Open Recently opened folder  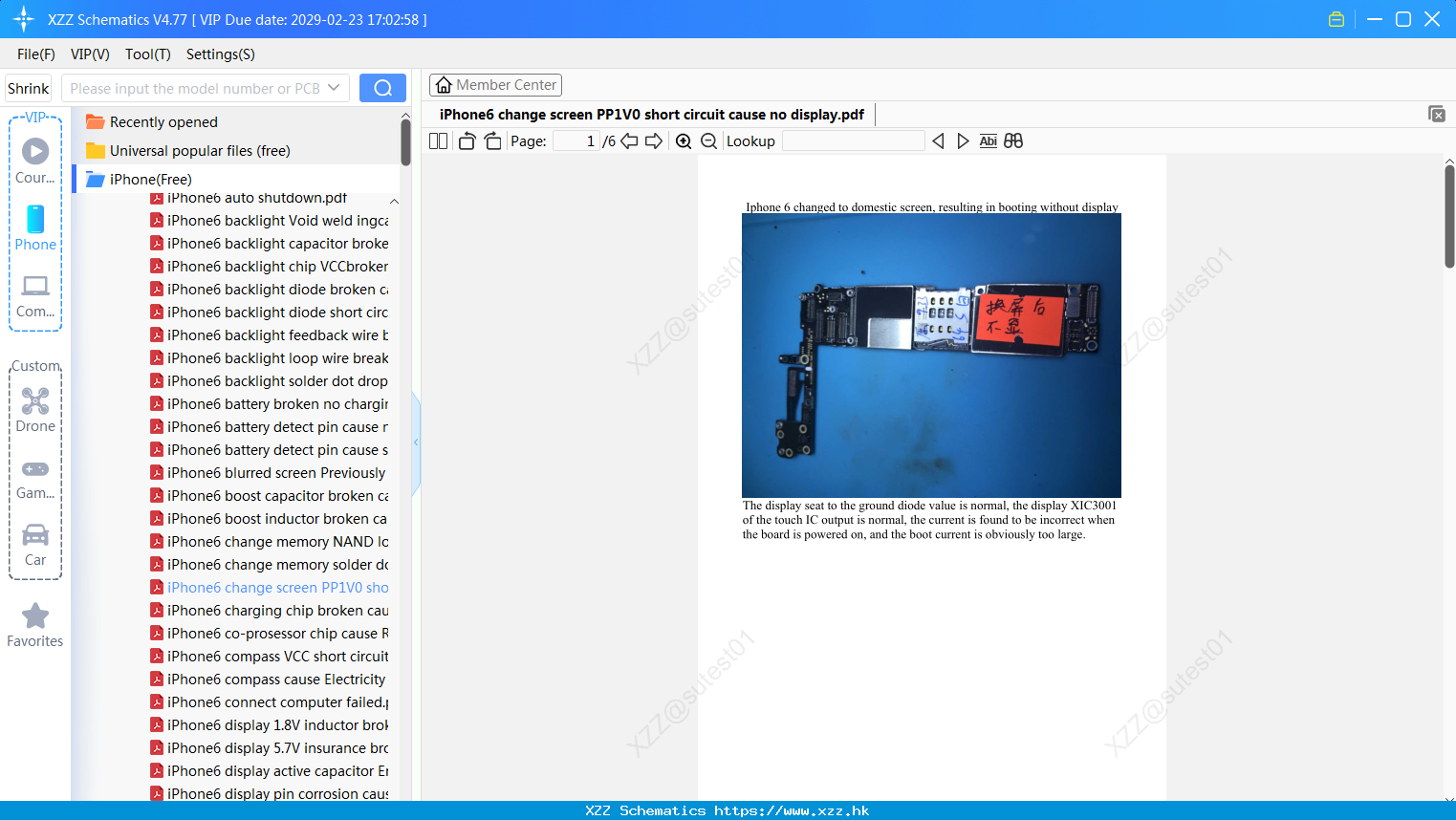tap(163, 122)
